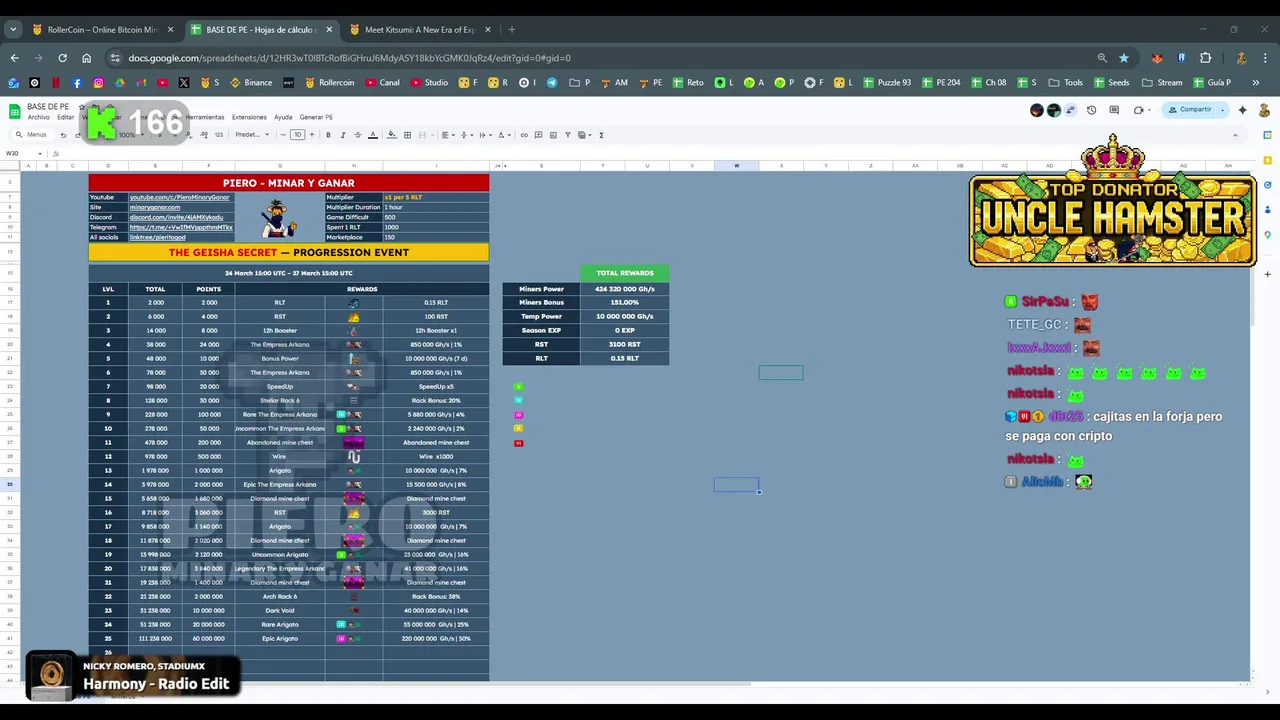Screen dimensions: 1280x720
Task: Open the Stream bookmarks folder
Action: tap(1162, 83)
